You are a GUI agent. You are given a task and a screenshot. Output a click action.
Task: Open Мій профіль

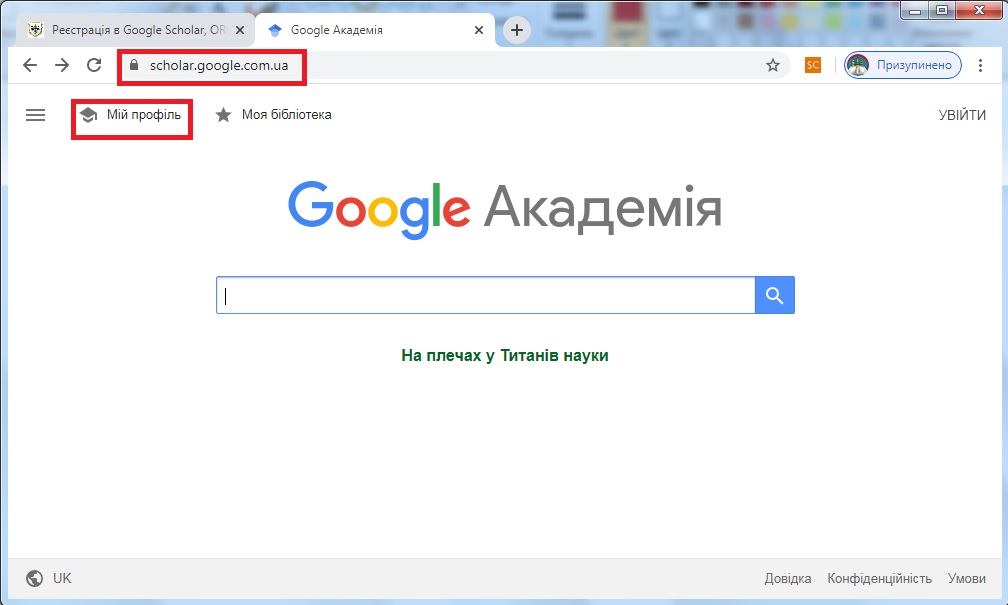coord(132,115)
